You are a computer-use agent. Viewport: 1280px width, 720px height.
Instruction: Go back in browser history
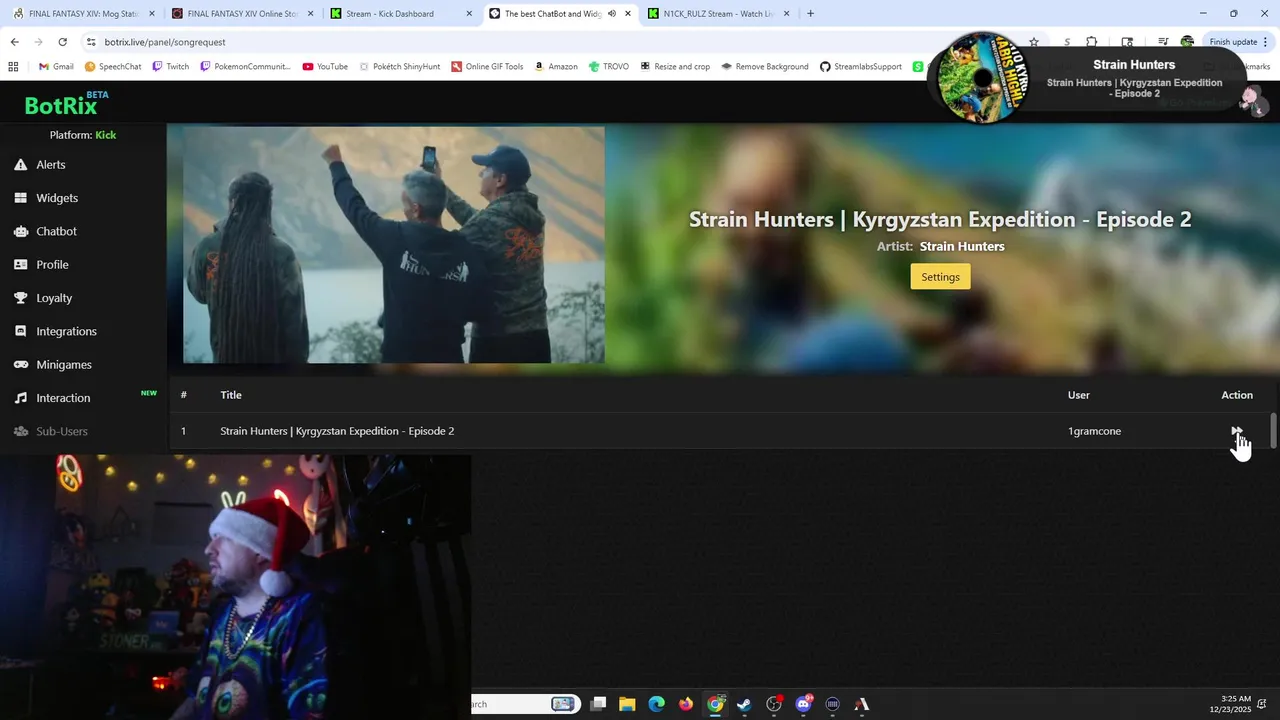pyautogui.click(x=14, y=42)
